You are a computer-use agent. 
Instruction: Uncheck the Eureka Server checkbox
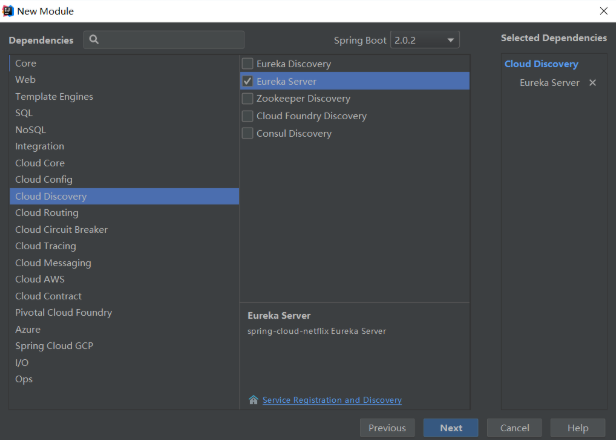click(x=248, y=82)
